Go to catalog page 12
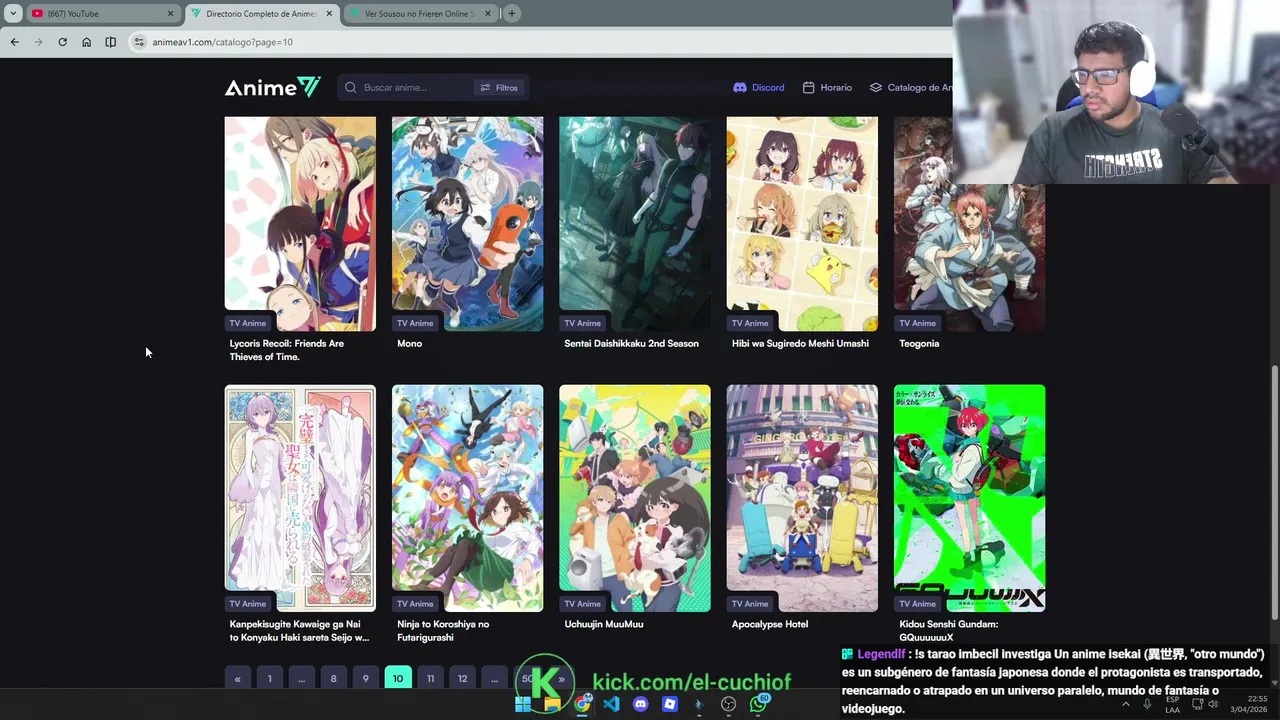 (x=462, y=678)
